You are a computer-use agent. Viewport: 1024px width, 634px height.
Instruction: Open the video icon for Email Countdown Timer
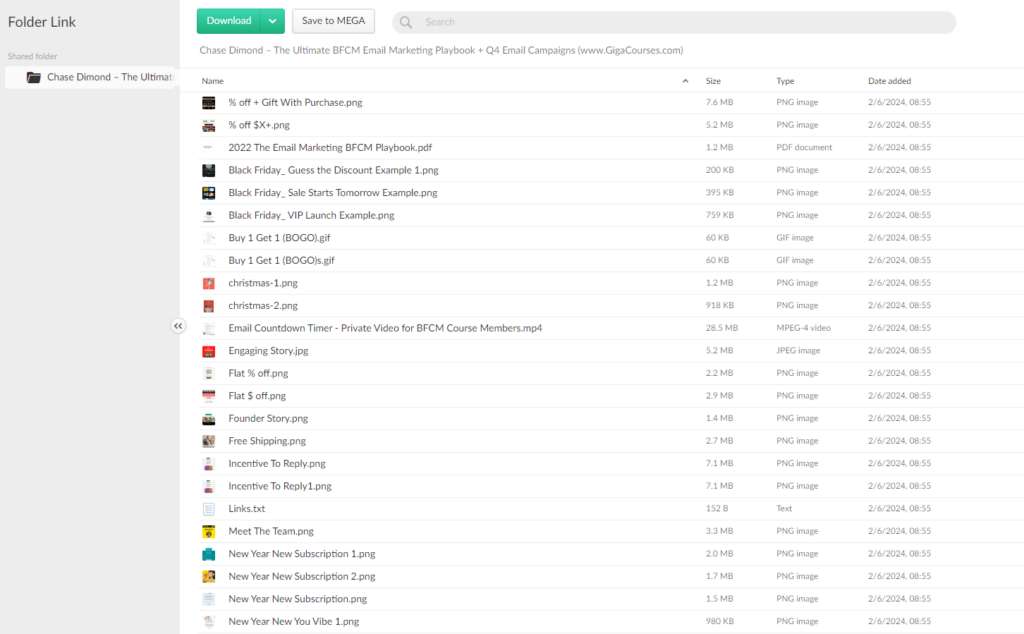(x=209, y=327)
